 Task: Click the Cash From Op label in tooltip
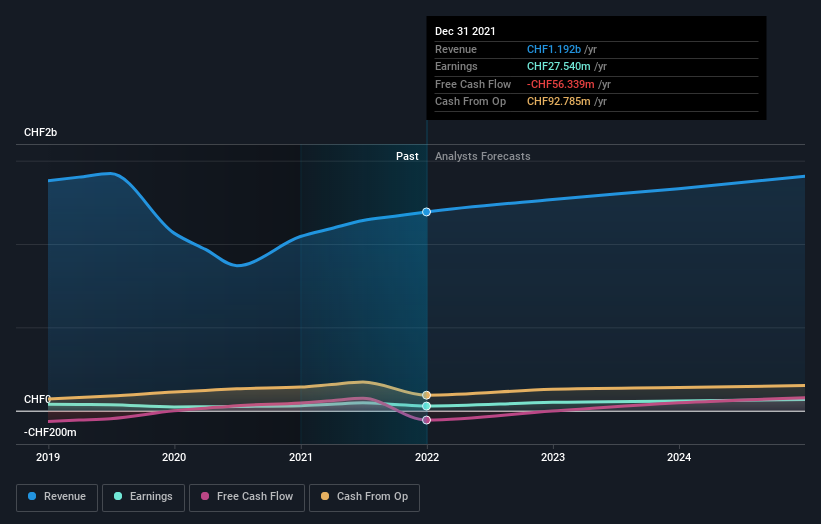click(x=471, y=102)
